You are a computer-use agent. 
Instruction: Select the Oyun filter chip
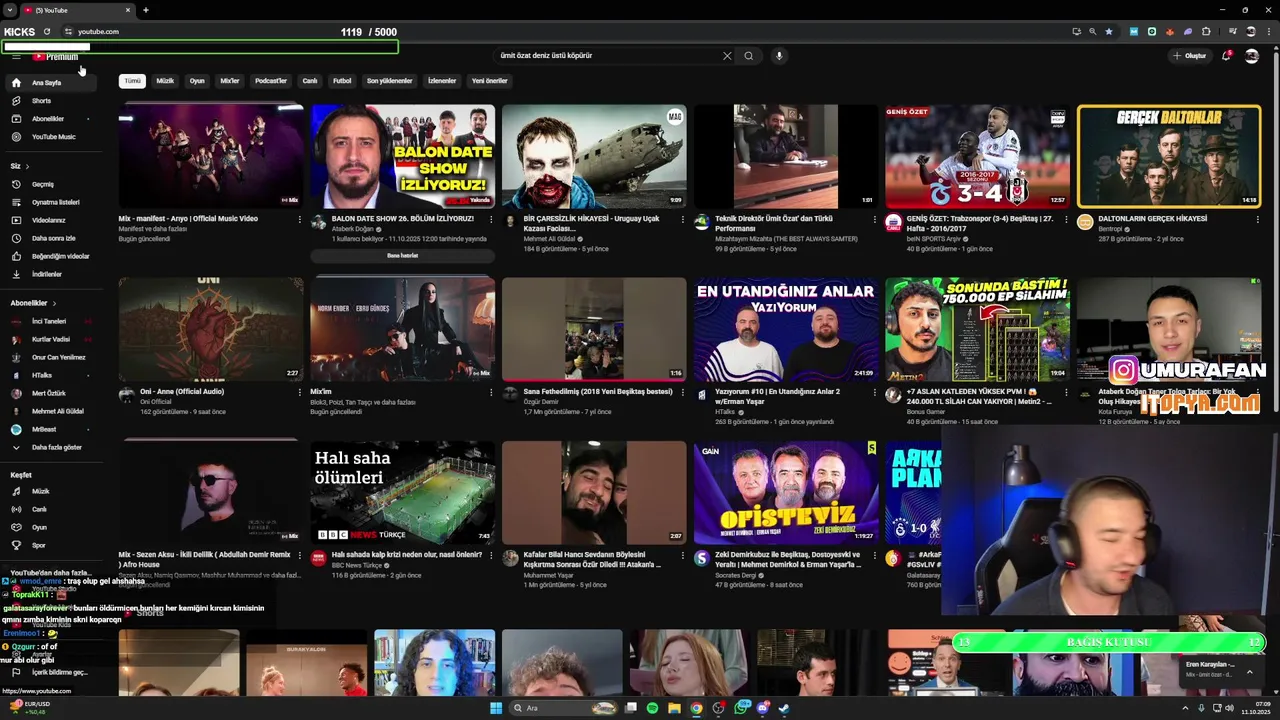point(197,81)
